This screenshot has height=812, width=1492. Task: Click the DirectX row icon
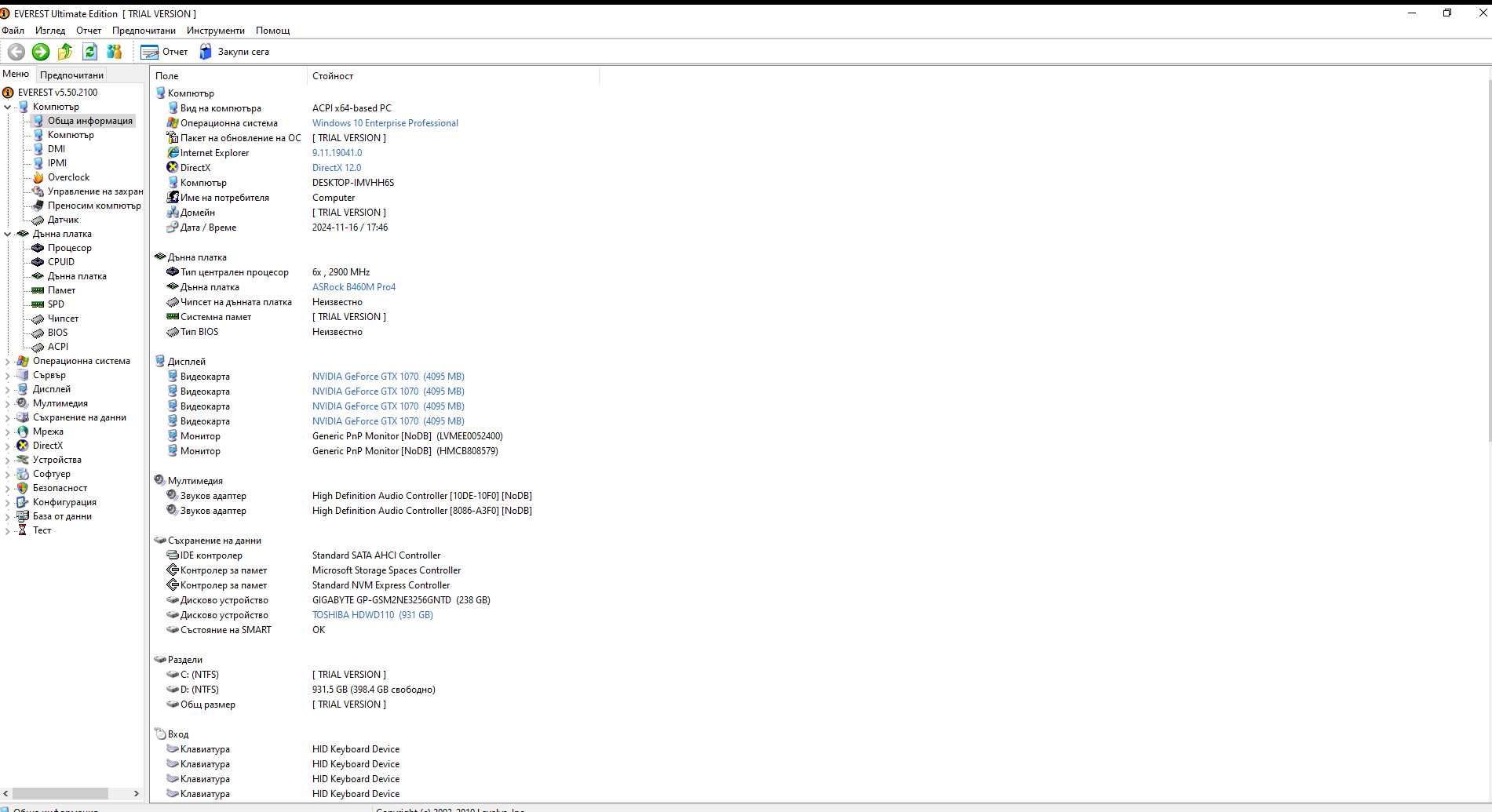click(173, 168)
